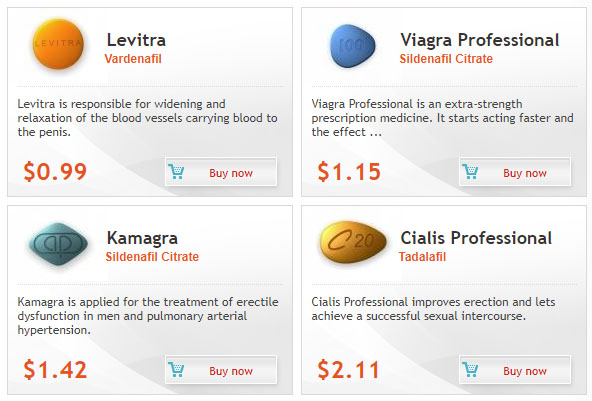Open the Cialis Professional title link
The image size is (592, 401).
(476, 238)
